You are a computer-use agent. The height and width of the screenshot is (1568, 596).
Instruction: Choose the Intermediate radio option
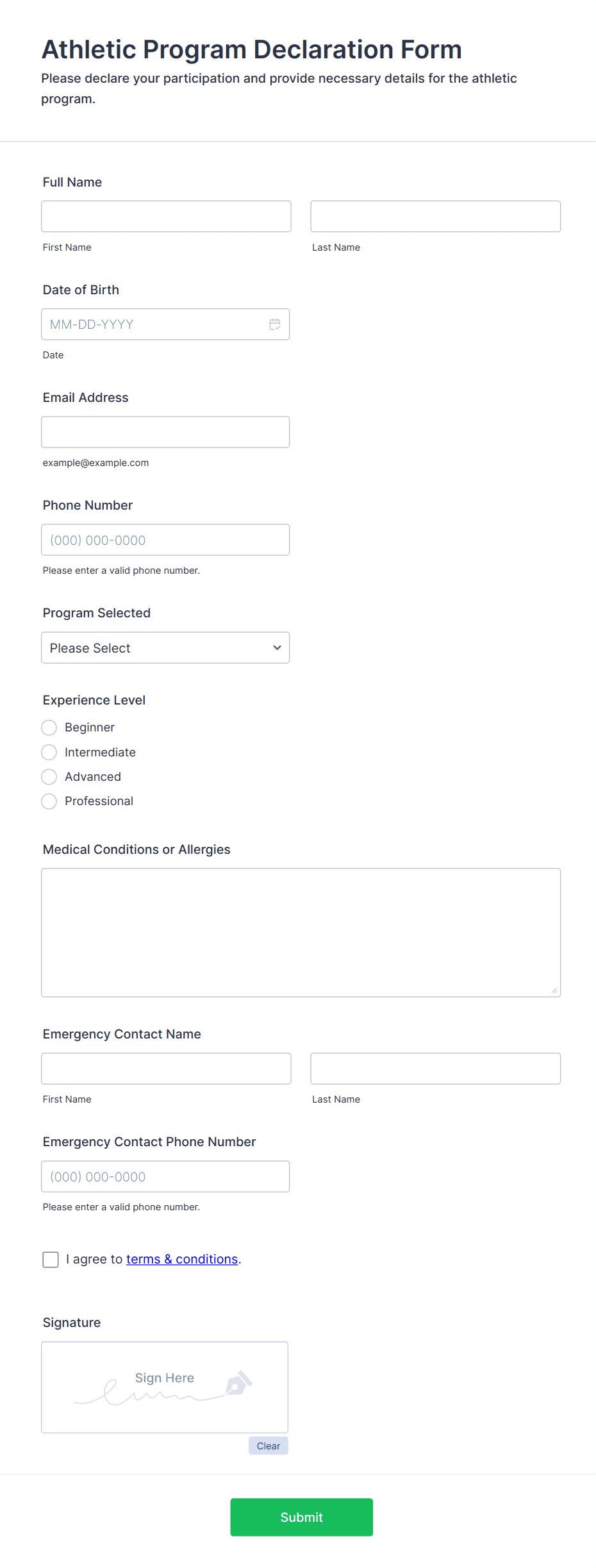pos(49,752)
